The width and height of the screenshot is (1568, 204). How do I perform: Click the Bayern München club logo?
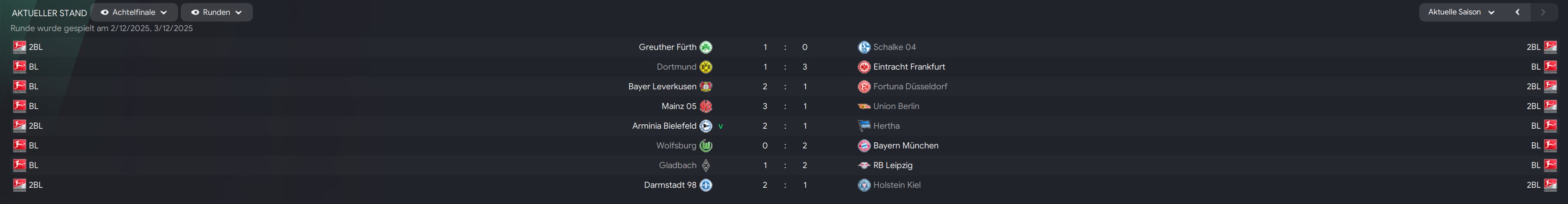tap(864, 145)
